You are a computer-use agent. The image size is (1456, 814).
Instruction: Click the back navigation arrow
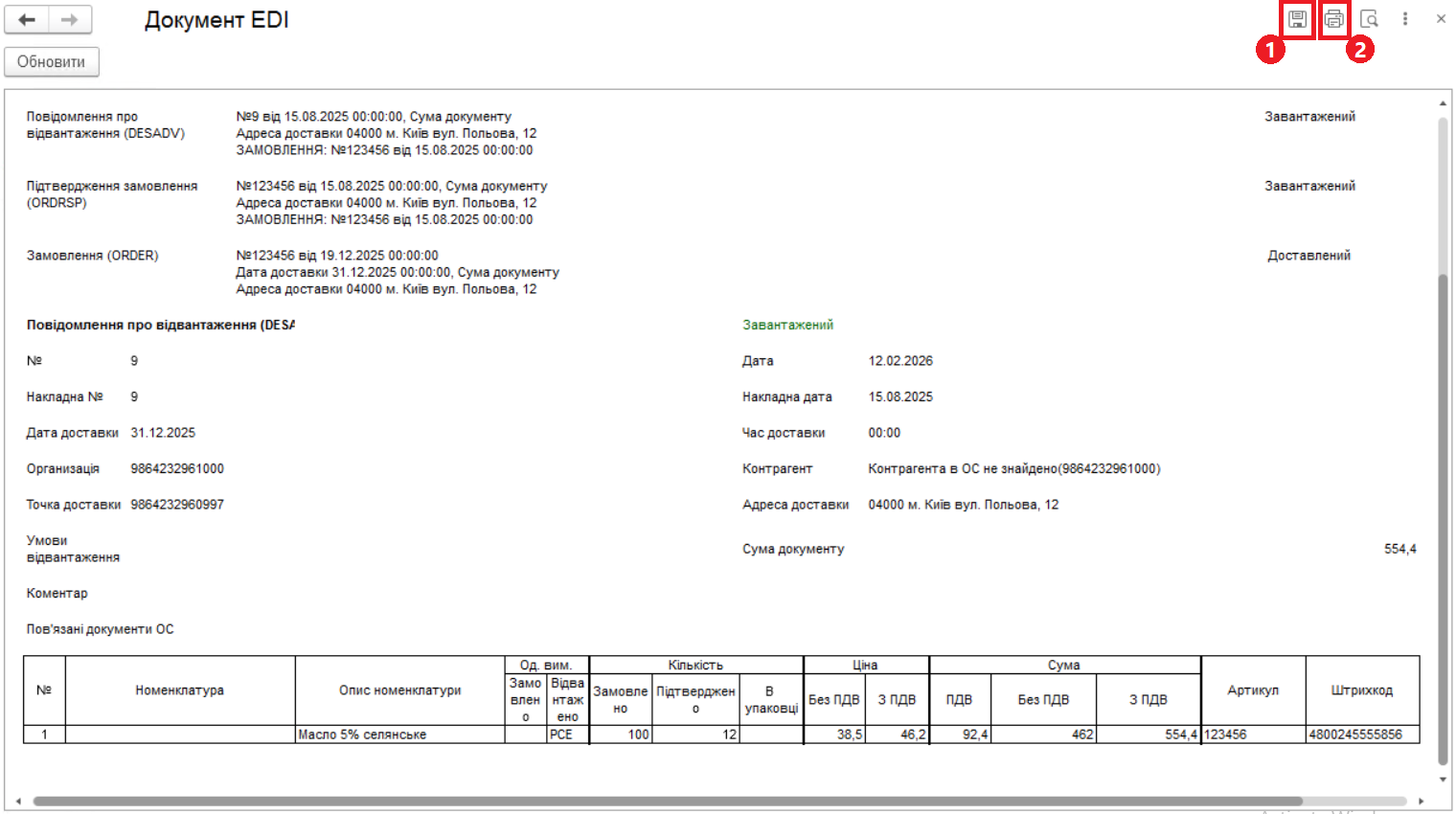(27, 20)
